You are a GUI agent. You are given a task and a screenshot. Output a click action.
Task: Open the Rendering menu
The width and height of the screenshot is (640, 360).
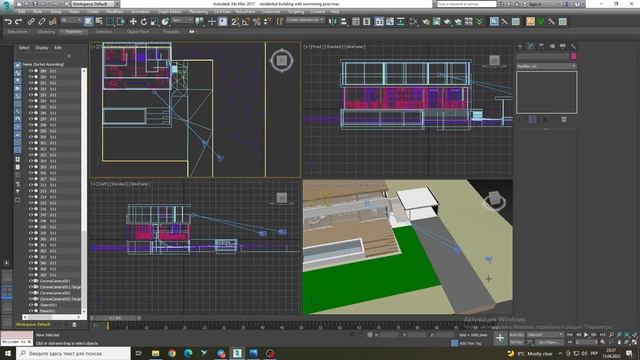198,12
